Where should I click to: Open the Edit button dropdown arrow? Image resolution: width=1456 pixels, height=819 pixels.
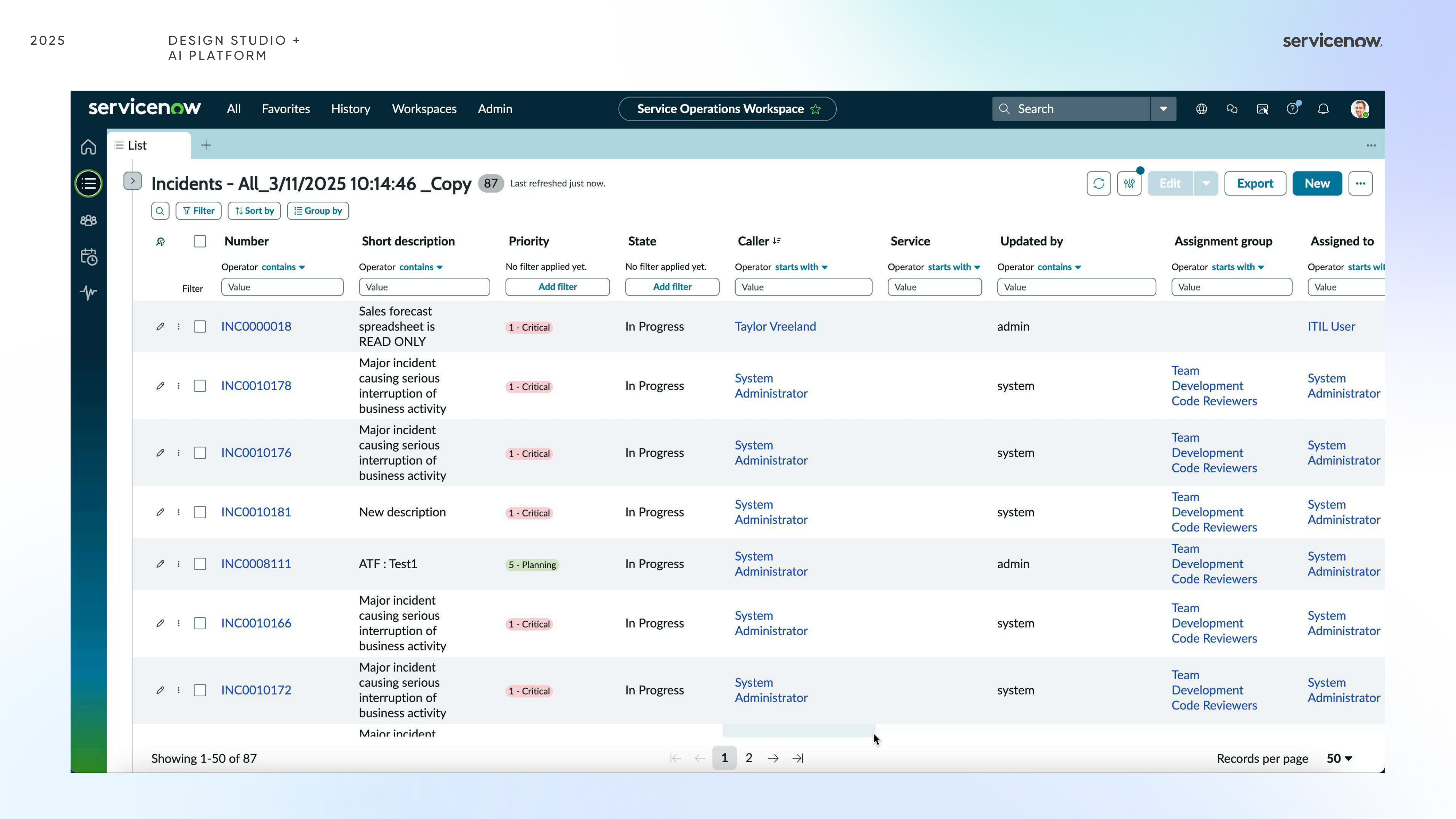[x=1206, y=184]
